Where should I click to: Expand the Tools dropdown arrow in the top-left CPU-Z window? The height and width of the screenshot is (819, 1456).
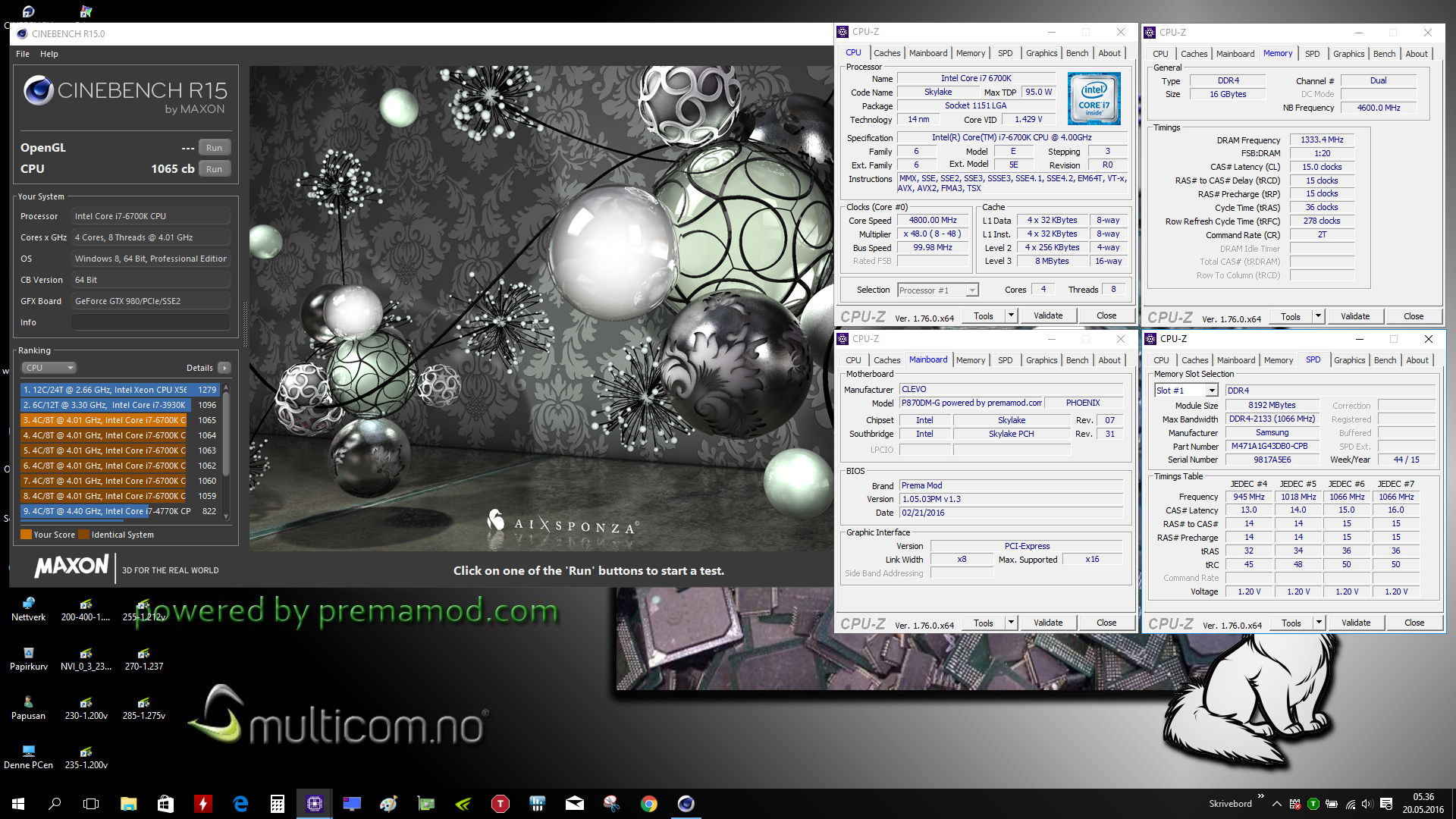(x=1011, y=315)
